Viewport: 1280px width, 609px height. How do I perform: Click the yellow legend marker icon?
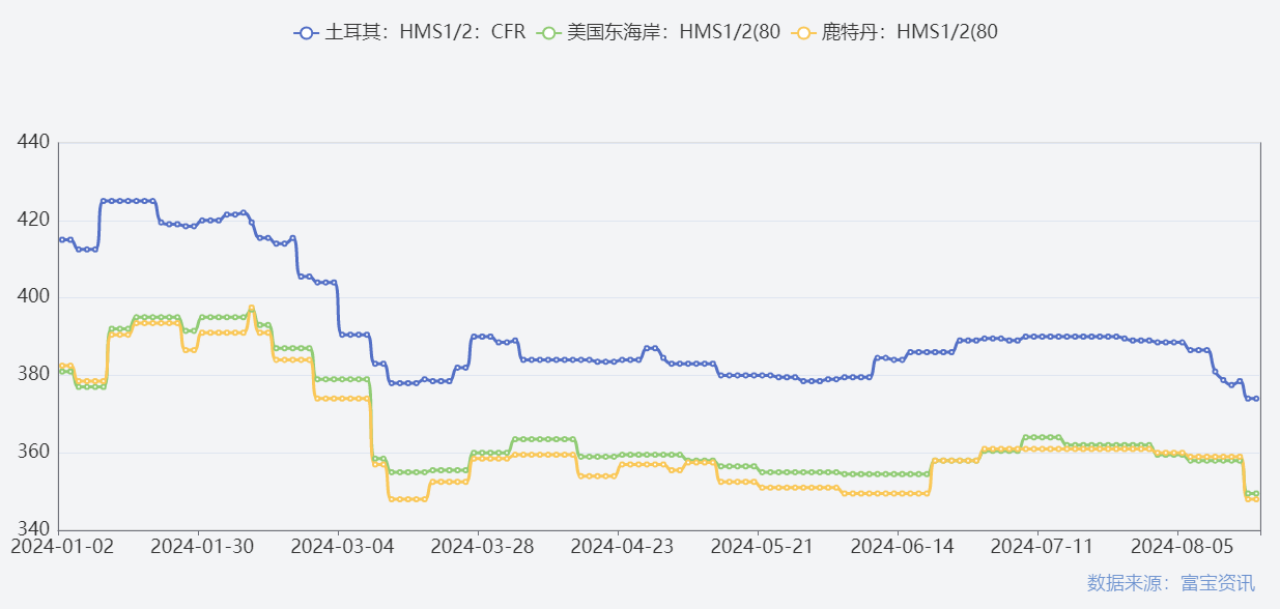(x=803, y=33)
